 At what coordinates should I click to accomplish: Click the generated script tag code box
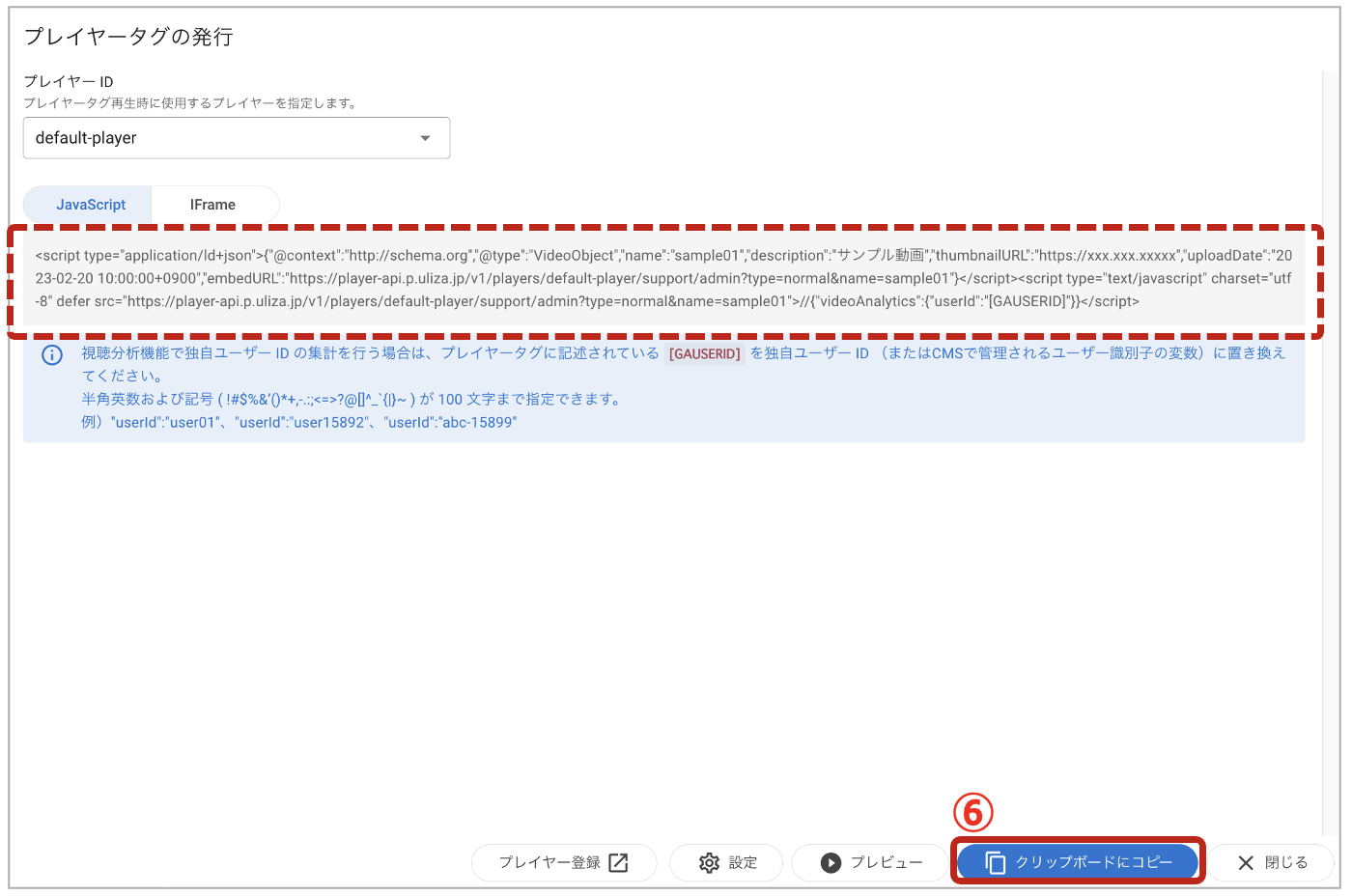[x=665, y=279]
